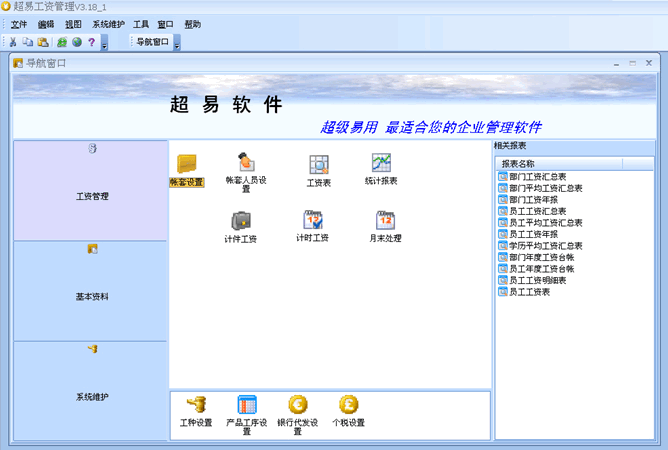Open 帐套人员设置 personnel settings
Viewport: 668px width, 450px height.
(245, 164)
